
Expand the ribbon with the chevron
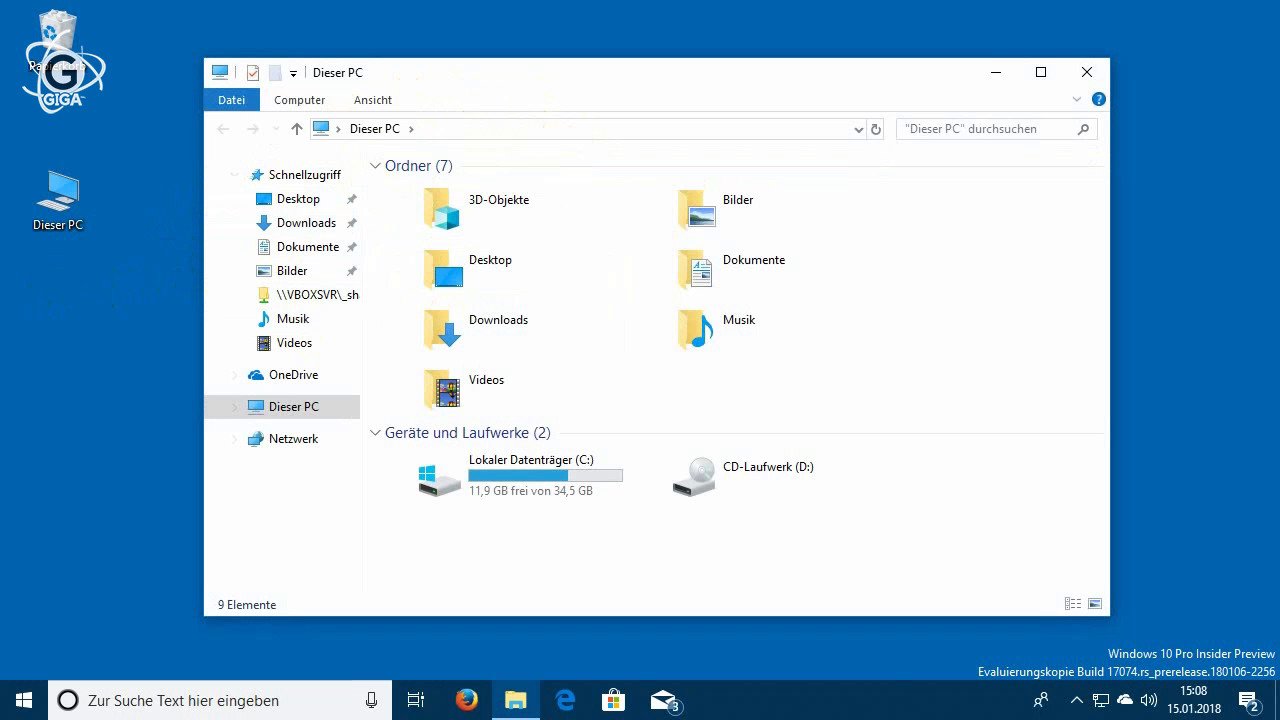pos(1077,100)
